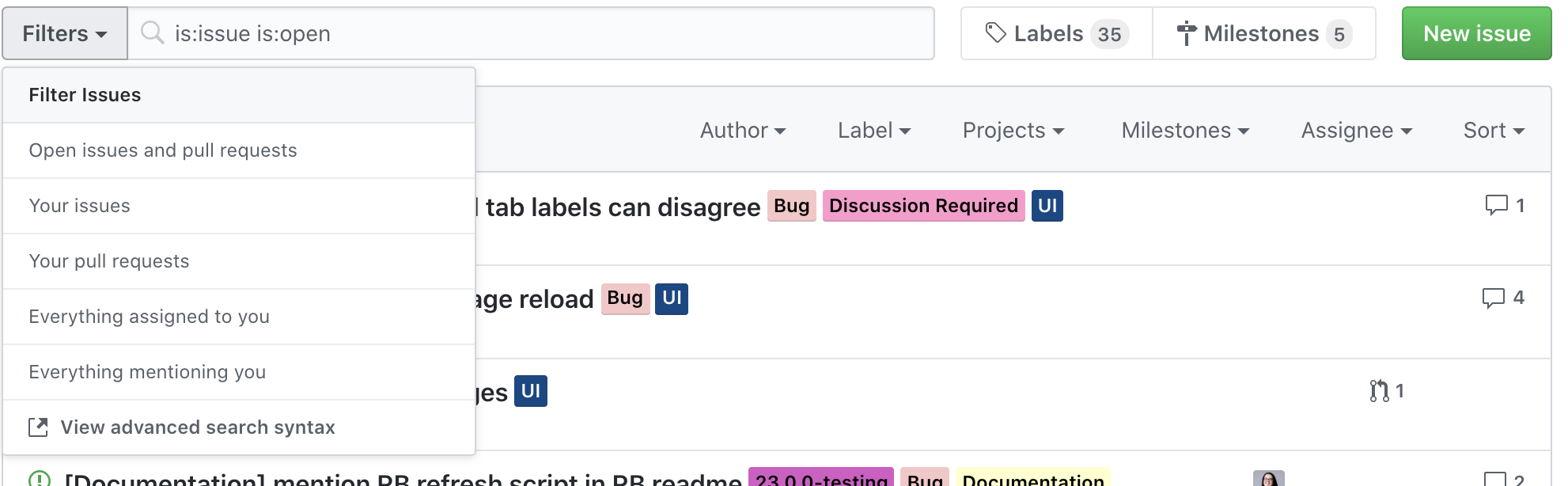This screenshot has height=486, width=1568.
Task: Expand the Label filter dropdown
Action: click(874, 131)
